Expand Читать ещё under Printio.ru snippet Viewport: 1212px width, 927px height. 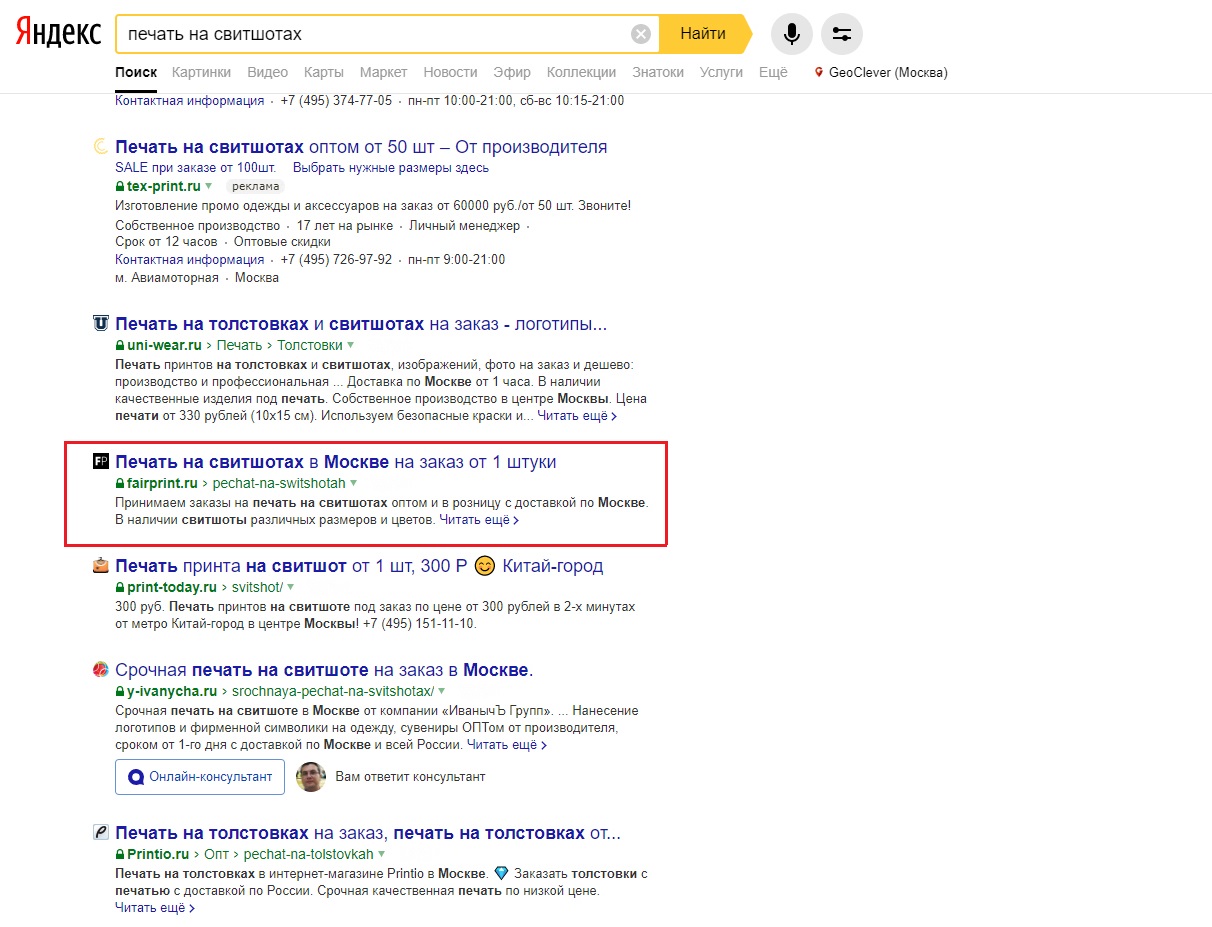click(x=155, y=908)
